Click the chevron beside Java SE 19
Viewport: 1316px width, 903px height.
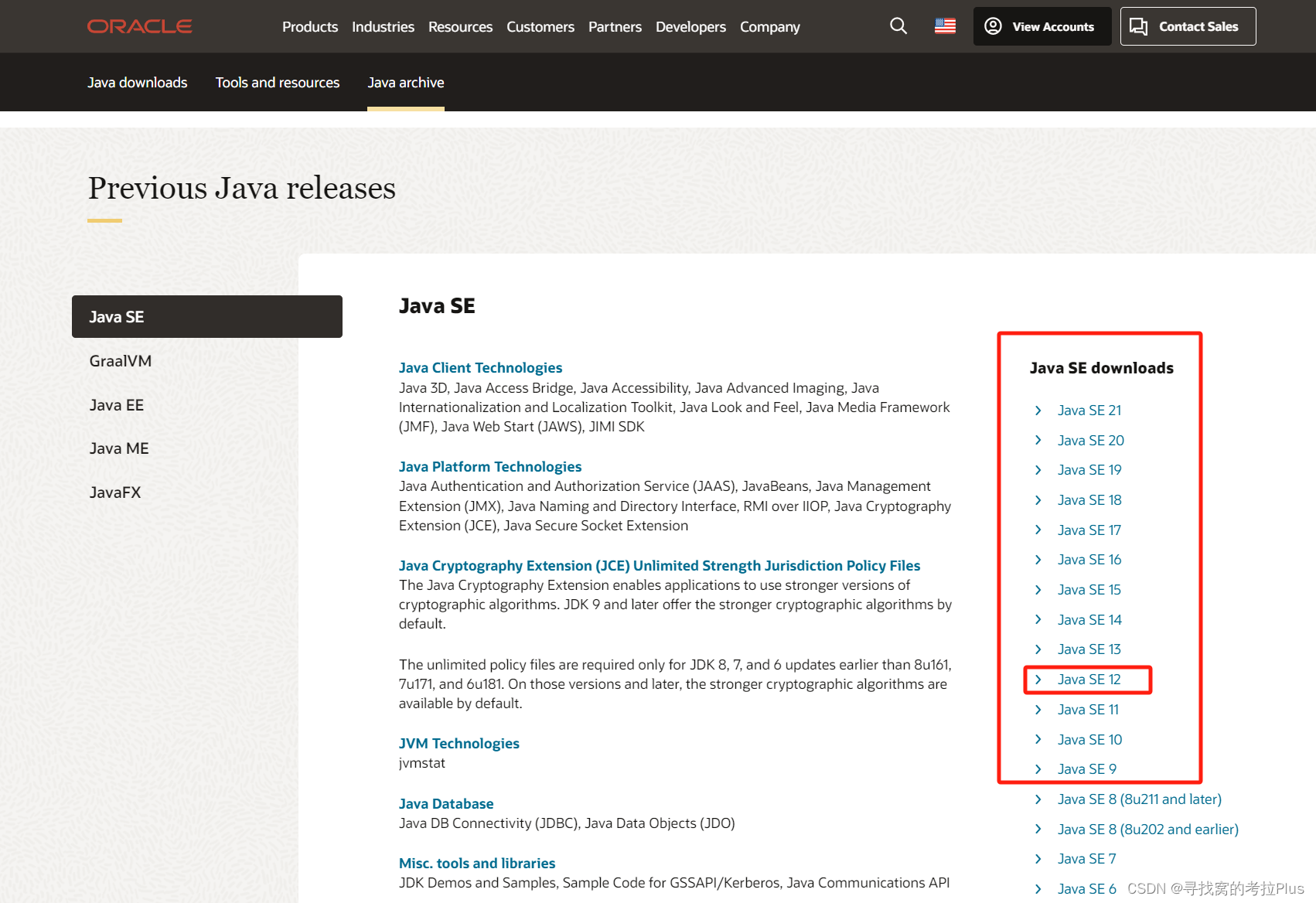[x=1038, y=470]
